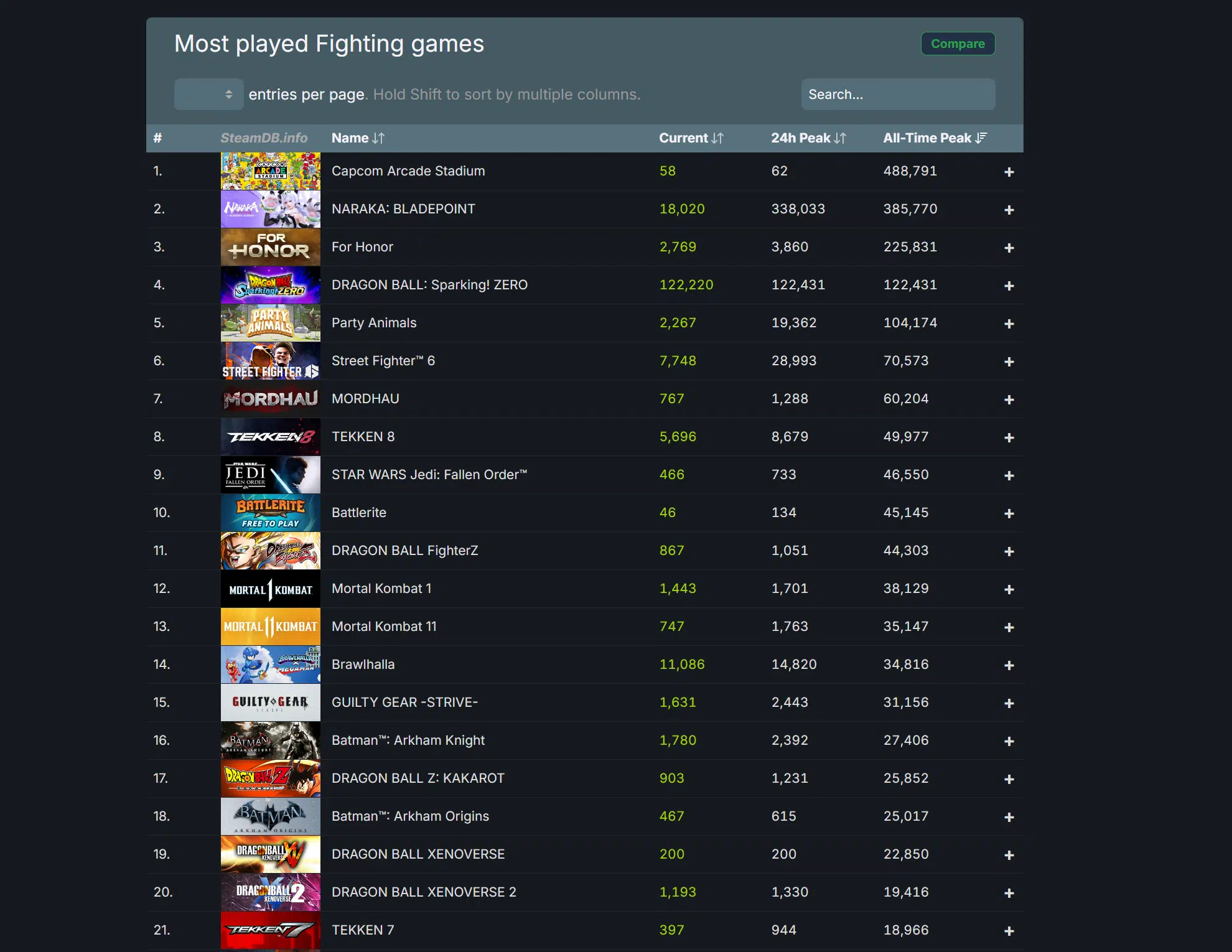Open the NARAKA: BLADEPOINT game link
Viewport: 1232px width, 952px height.
tap(403, 209)
